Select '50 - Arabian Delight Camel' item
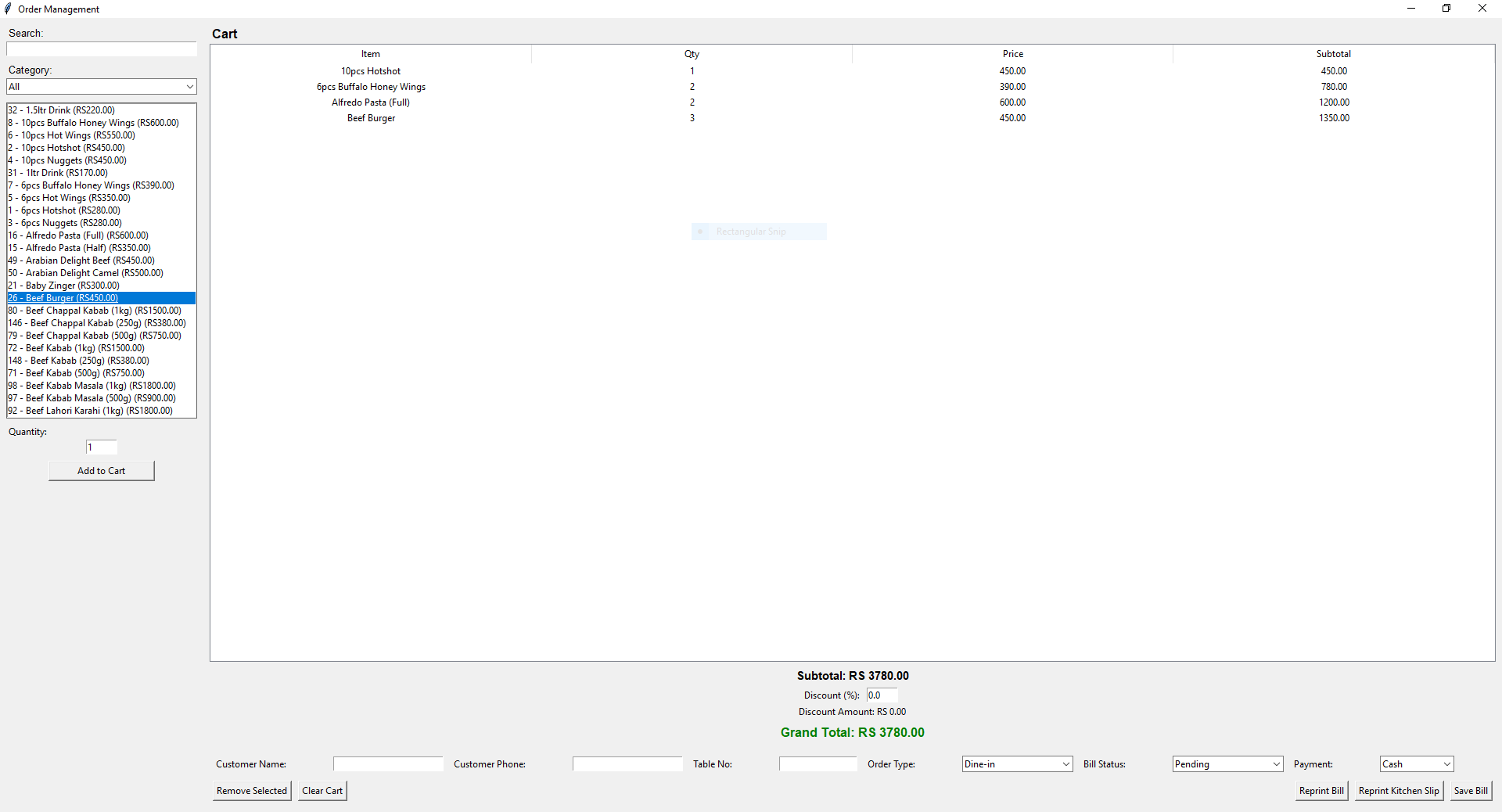Image resolution: width=1502 pixels, height=812 pixels. (102, 273)
